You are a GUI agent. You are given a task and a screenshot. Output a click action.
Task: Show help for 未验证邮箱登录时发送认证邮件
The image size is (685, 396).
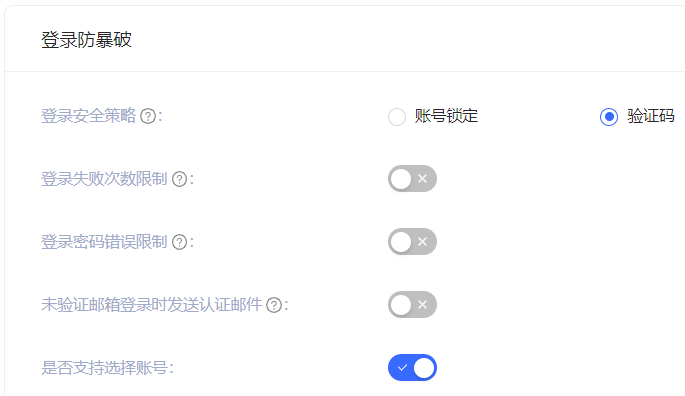pos(274,305)
